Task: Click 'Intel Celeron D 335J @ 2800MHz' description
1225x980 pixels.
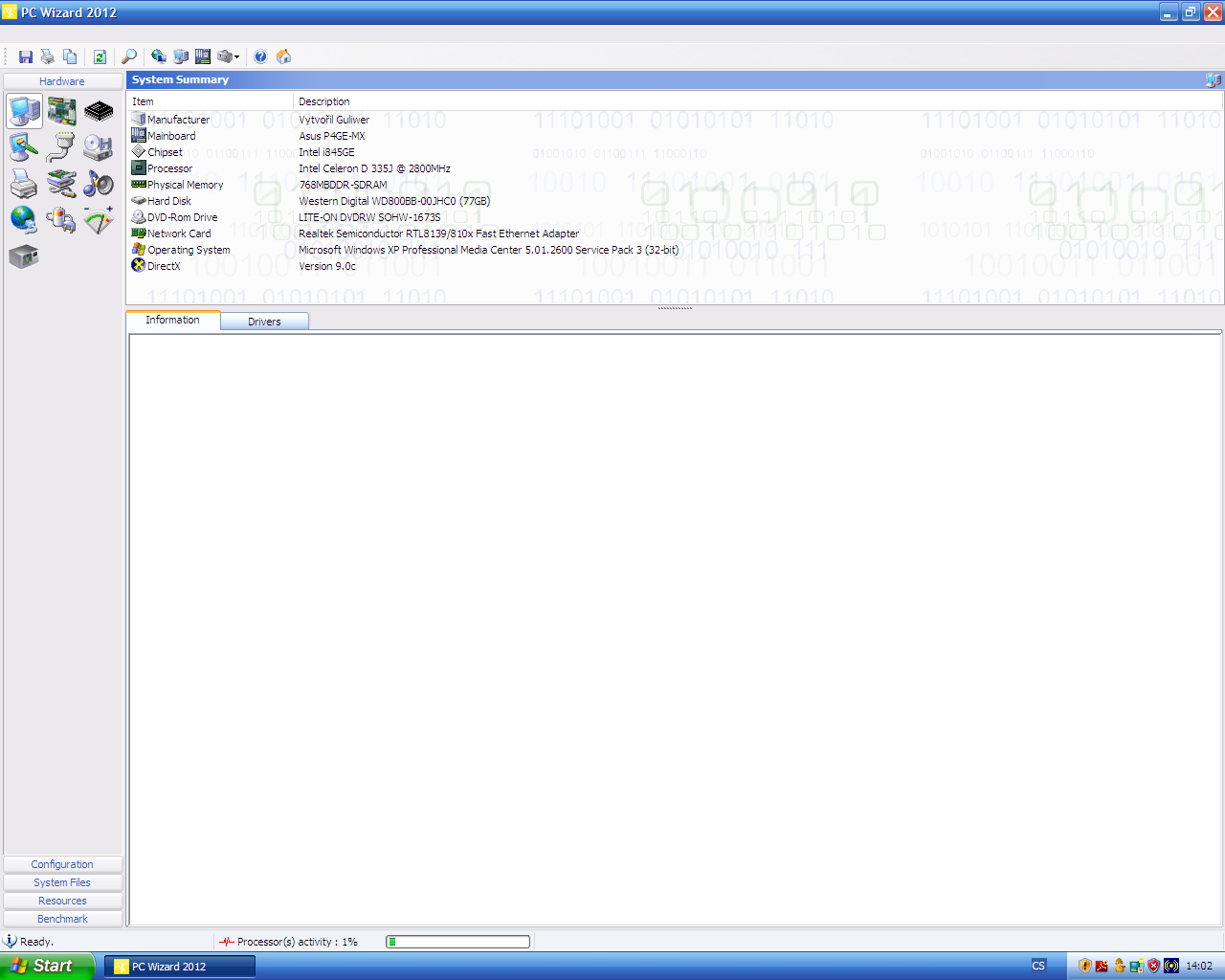Action: coord(374,168)
